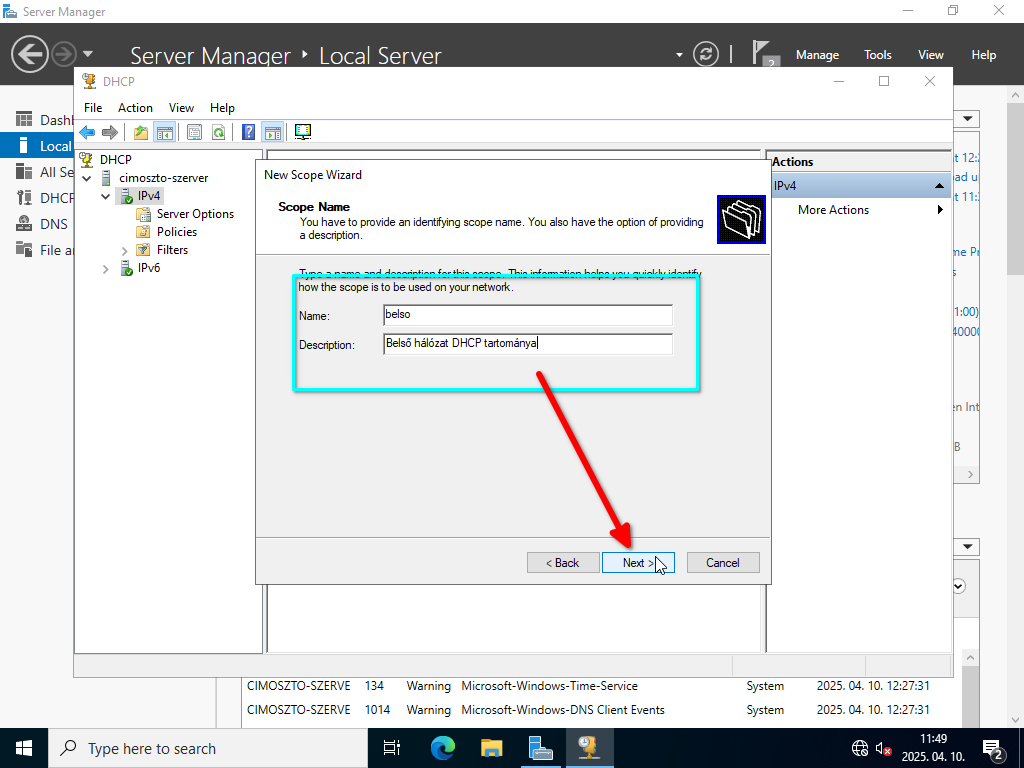Image resolution: width=1024 pixels, height=768 pixels.
Task: Click the Server Manager refresh icon
Action: (x=706, y=54)
